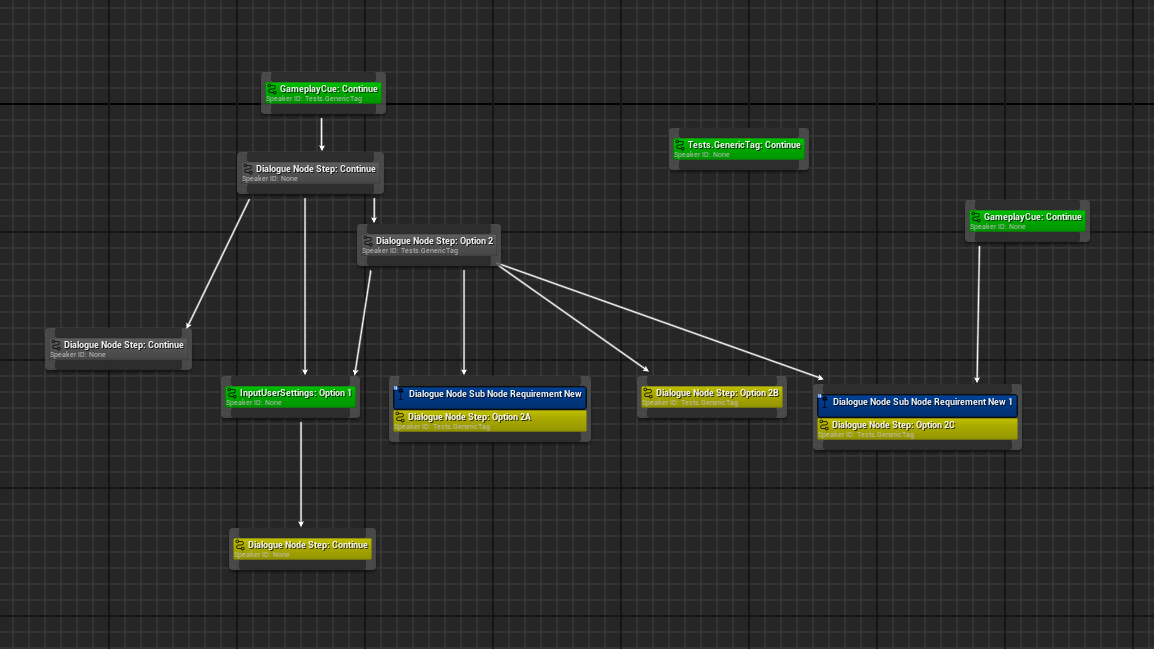Click the icon on yellow Dialogue Node Step: Continue
Screen dimensions: 1154x649
click(x=240, y=545)
